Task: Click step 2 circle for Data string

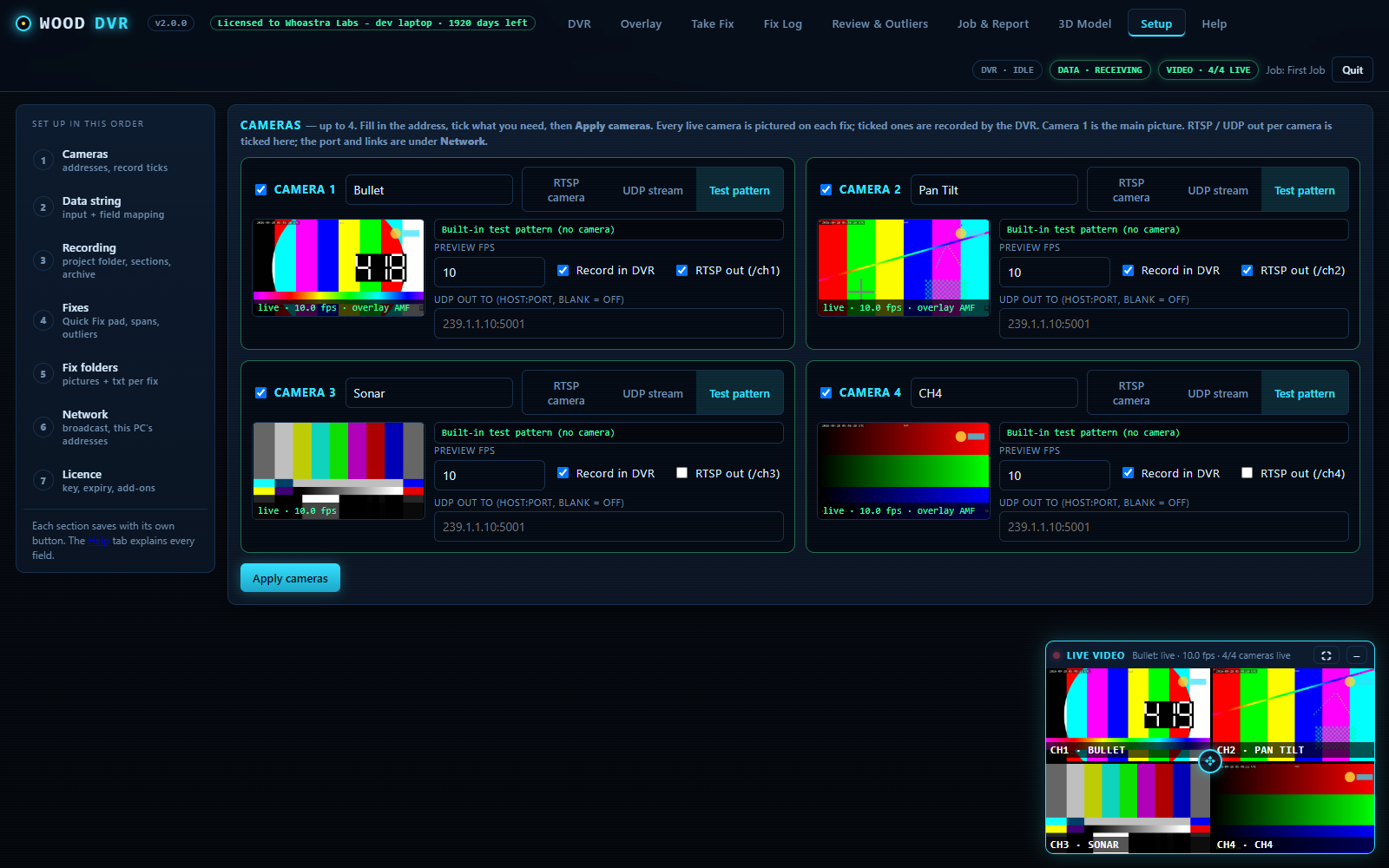Action: 43,207
